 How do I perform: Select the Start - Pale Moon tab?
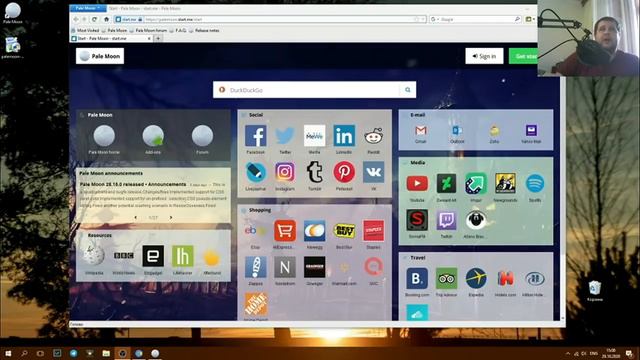pyautogui.click(x=111, y=38)
